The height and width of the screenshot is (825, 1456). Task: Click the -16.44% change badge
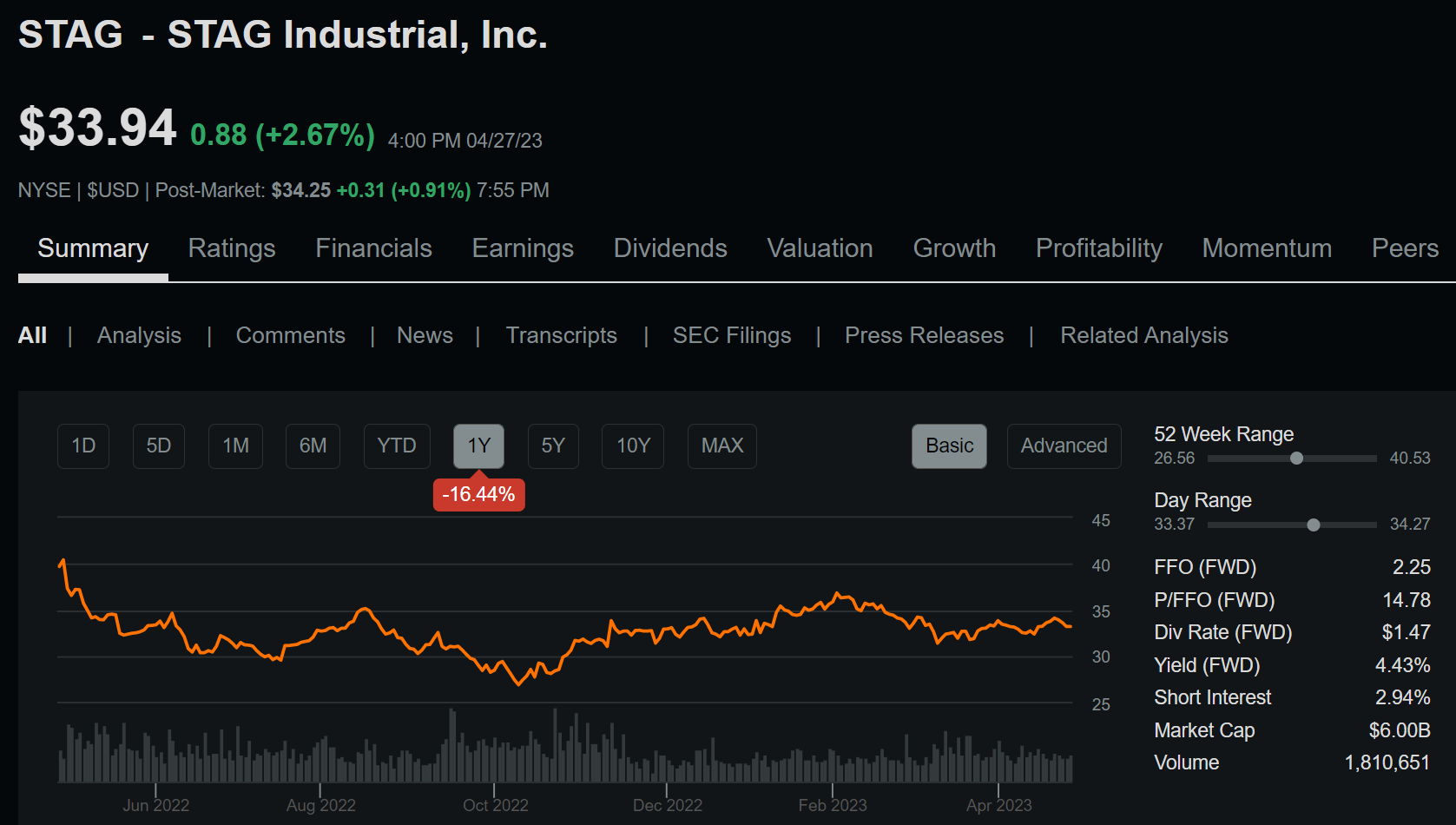coord(479,495)
